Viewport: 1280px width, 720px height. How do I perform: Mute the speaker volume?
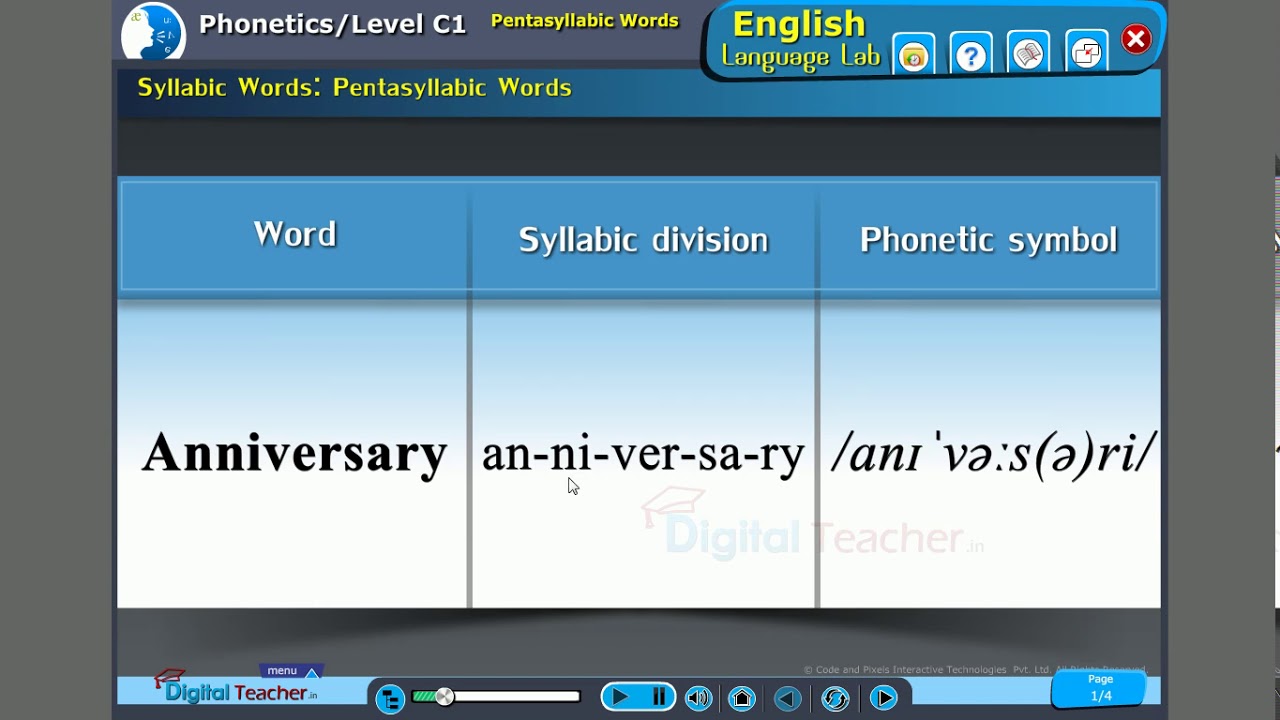point(698,698)
